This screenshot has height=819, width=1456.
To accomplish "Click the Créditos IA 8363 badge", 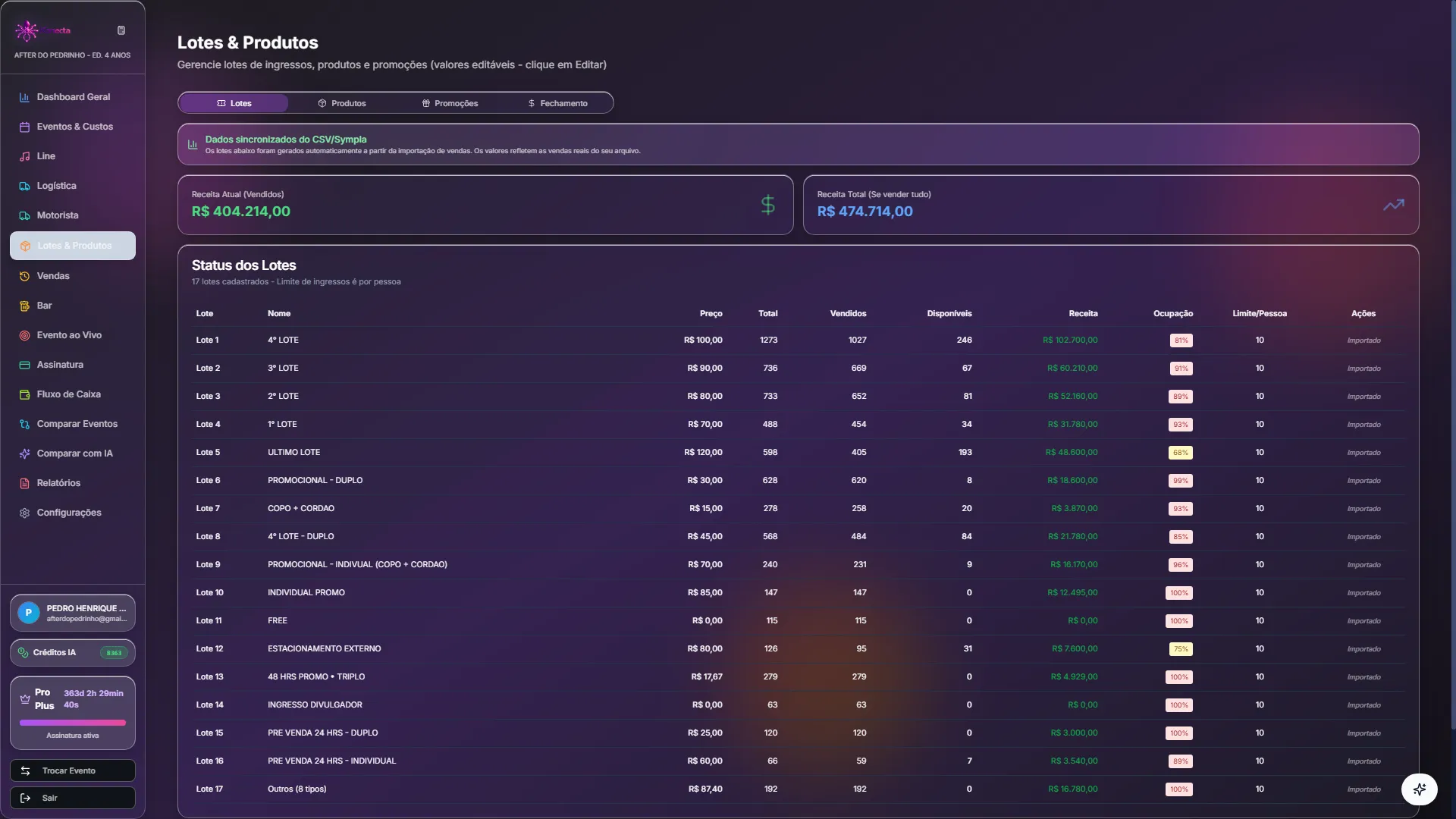I will 114,653.
